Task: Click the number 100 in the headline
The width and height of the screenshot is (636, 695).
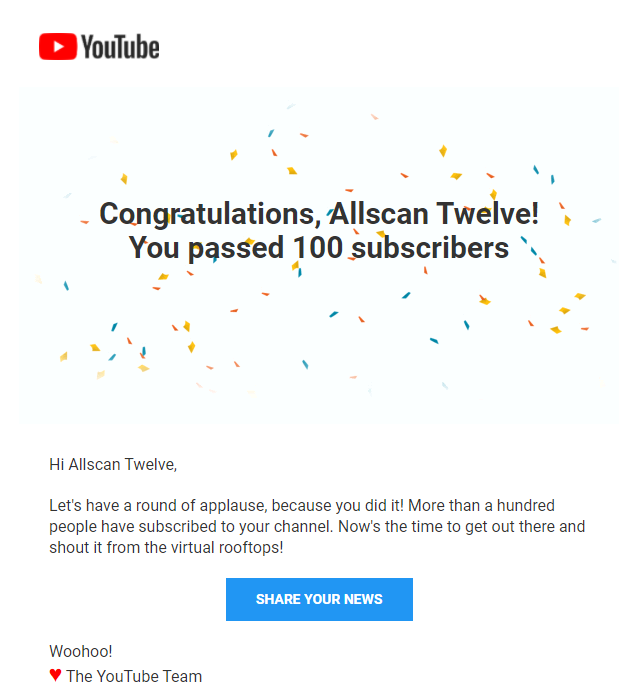Action: pos(318,247)
